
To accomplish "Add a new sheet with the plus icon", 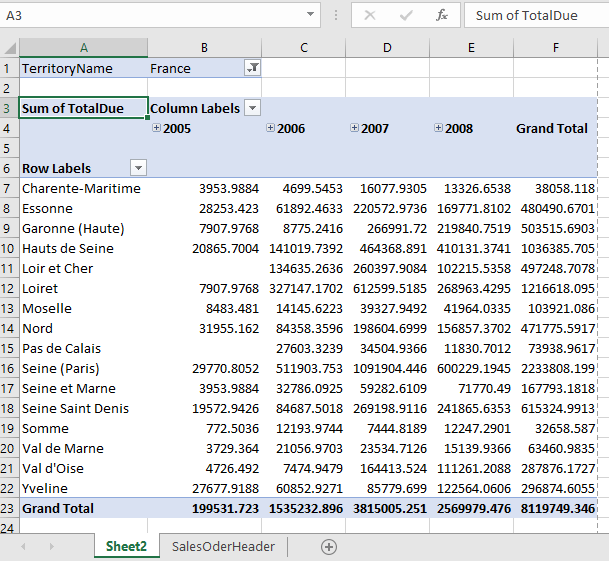I will (x=329, y=547).
